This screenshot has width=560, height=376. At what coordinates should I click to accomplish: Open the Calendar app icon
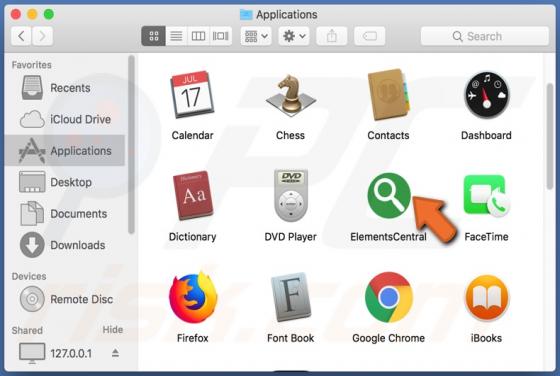[x=192, y=95]
